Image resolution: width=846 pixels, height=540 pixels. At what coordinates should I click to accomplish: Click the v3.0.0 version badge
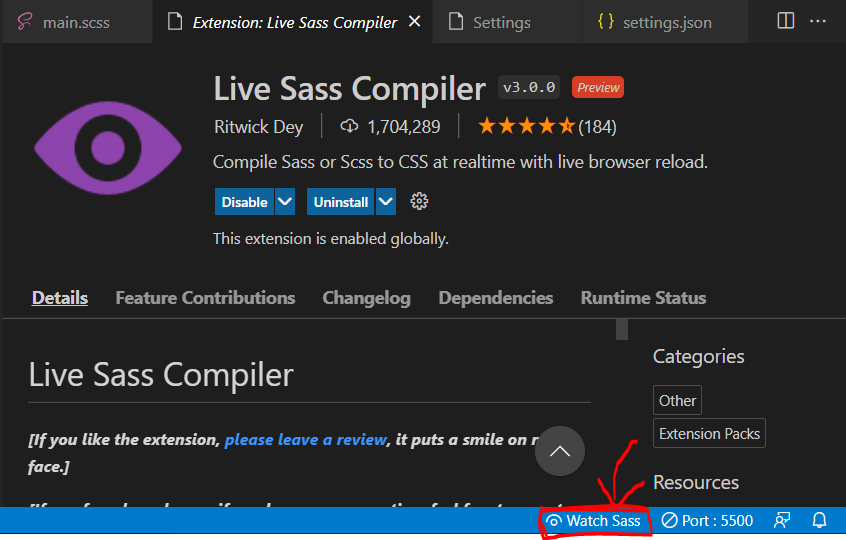529,87
